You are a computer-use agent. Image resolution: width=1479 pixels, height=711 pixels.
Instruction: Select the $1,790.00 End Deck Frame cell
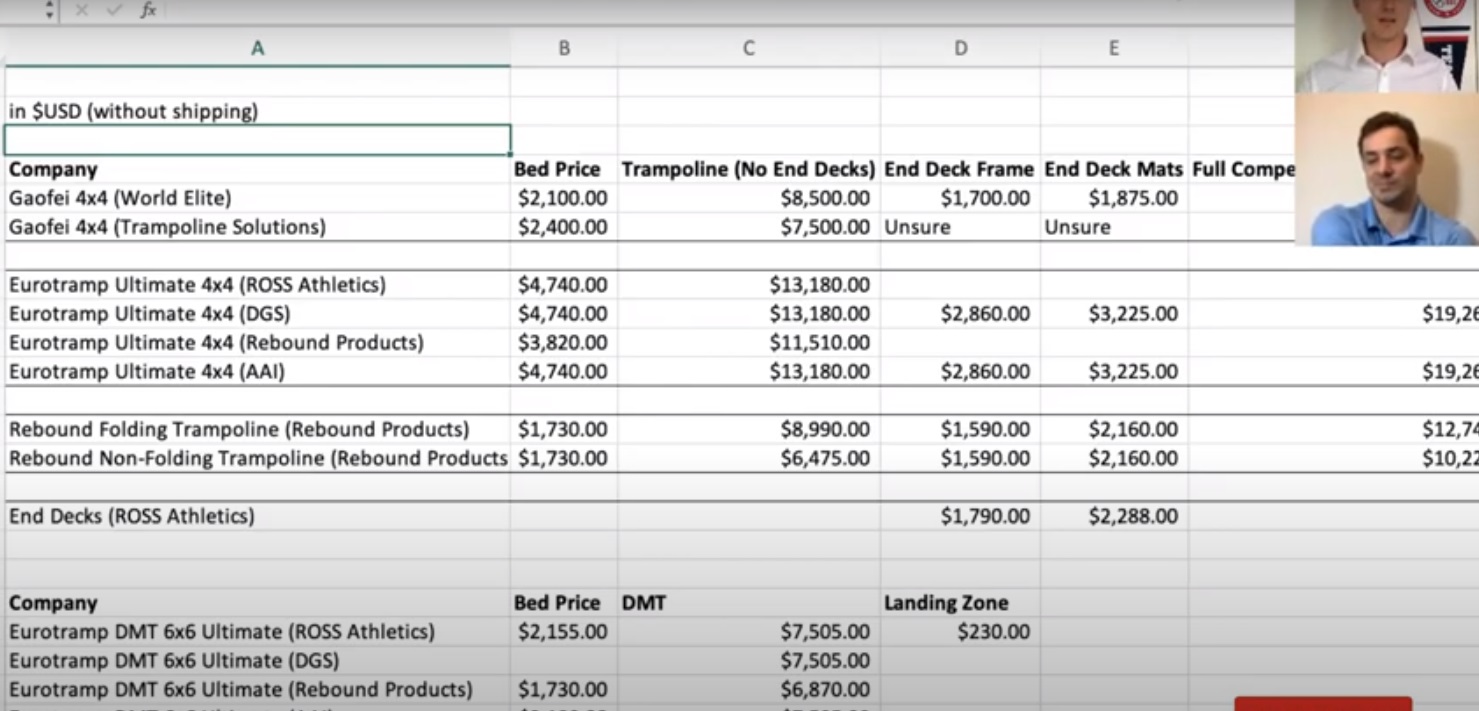pos(960,516)
